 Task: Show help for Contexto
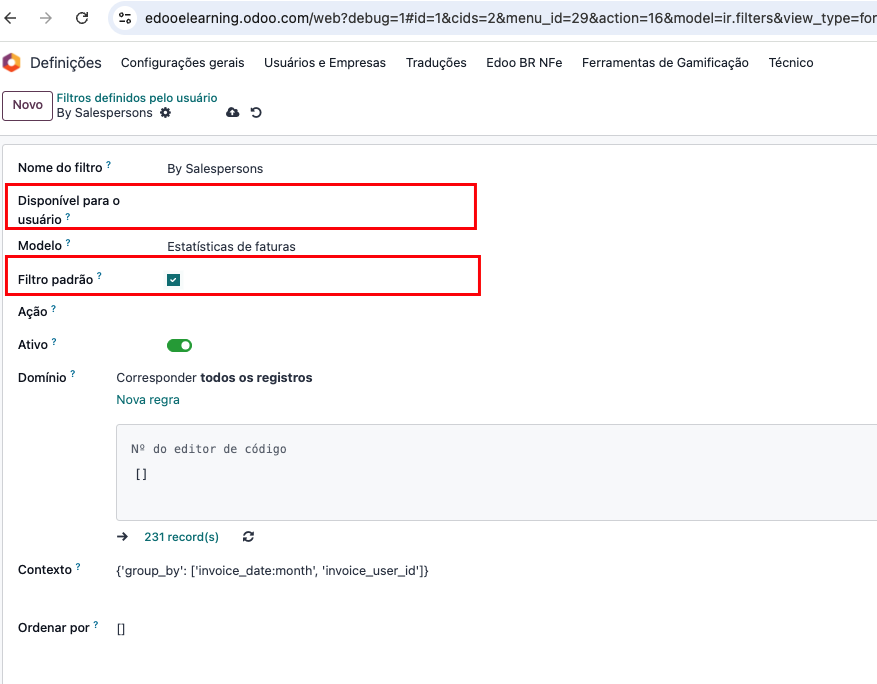click(x=78, y=567)
